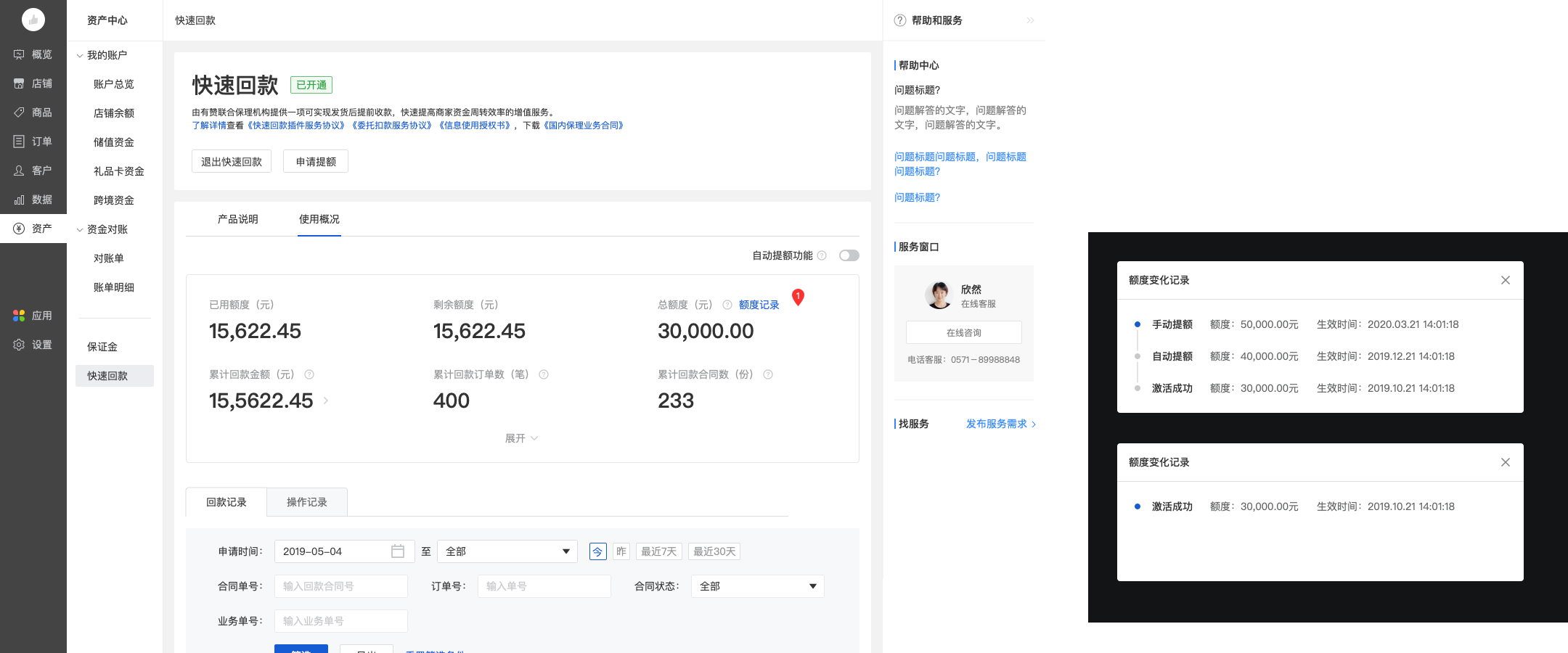The image size is (1568, 653).
Task: Select the 商品 tag icon in sidebar
Action: tap(19, 112)
